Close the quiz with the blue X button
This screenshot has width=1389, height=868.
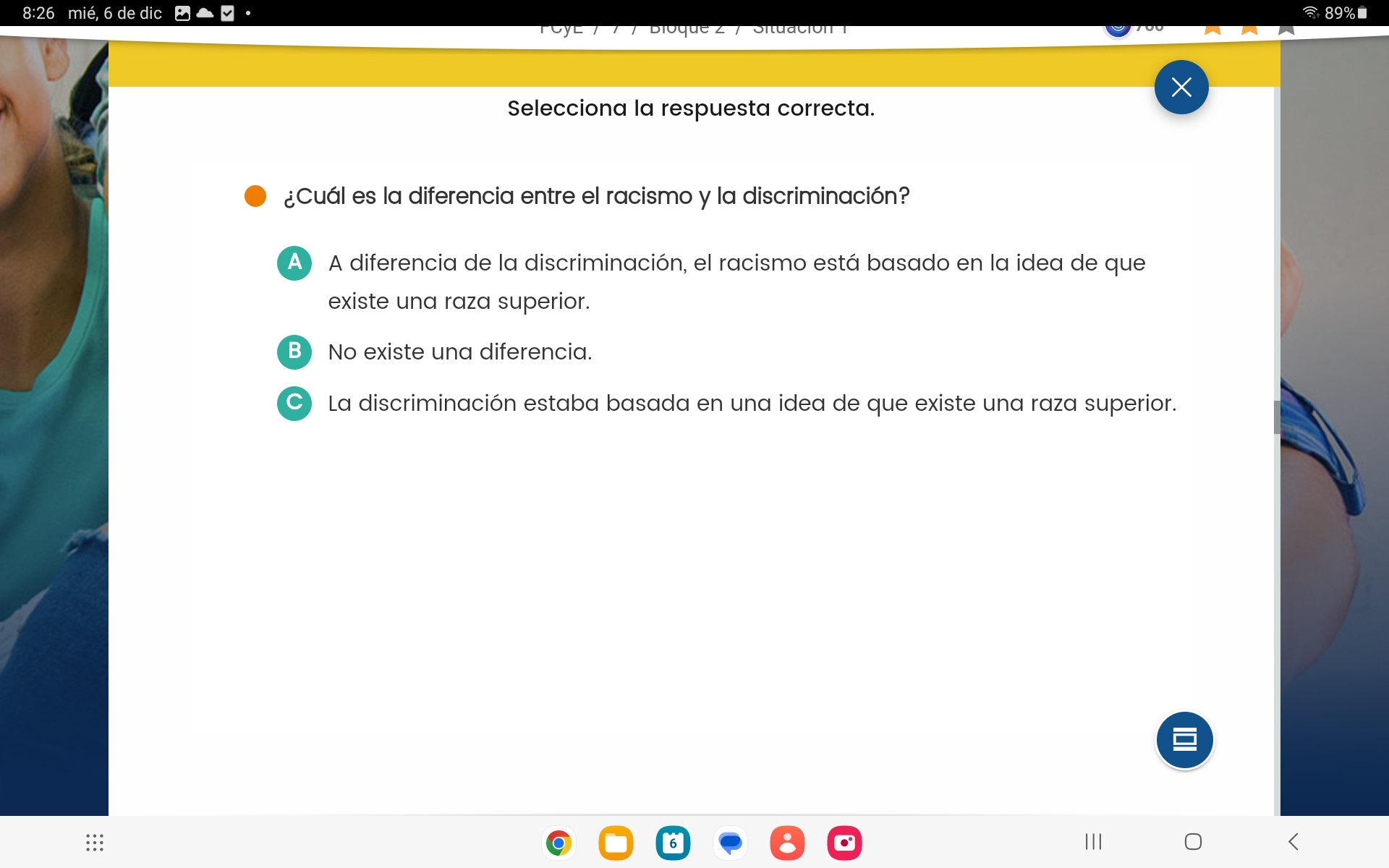coord(1181,88)
